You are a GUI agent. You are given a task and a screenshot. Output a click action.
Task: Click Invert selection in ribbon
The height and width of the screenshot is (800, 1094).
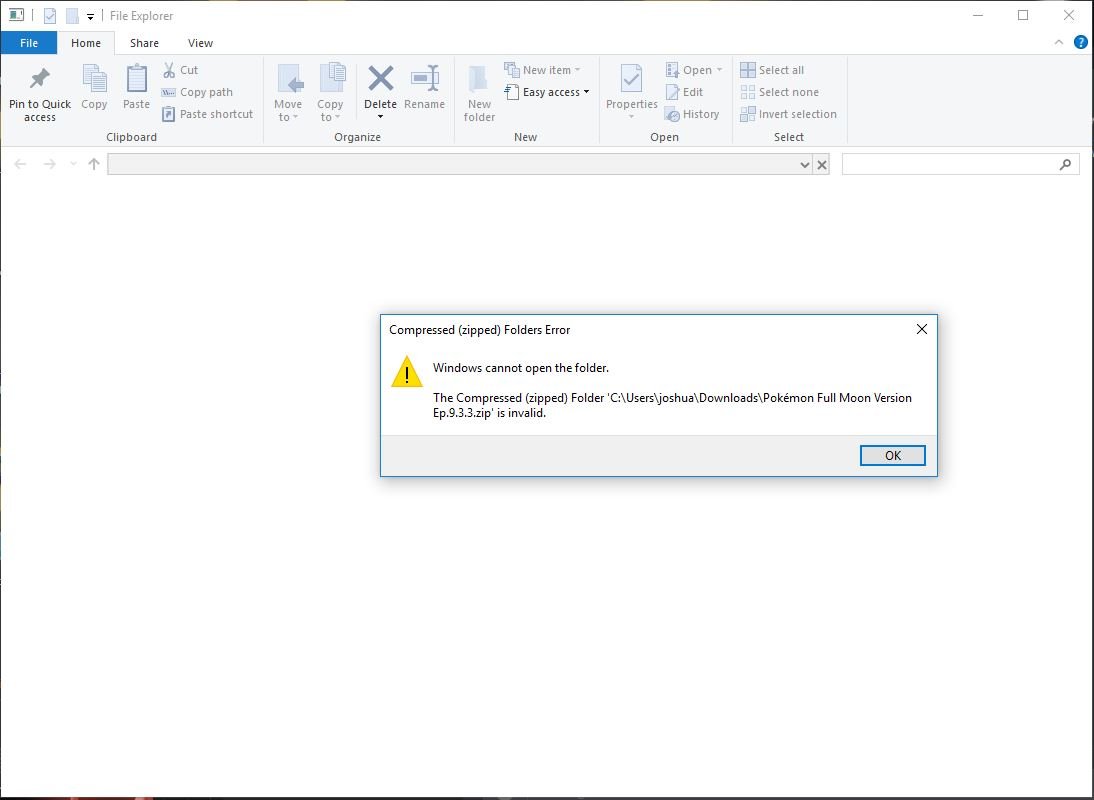coord(788,114)
